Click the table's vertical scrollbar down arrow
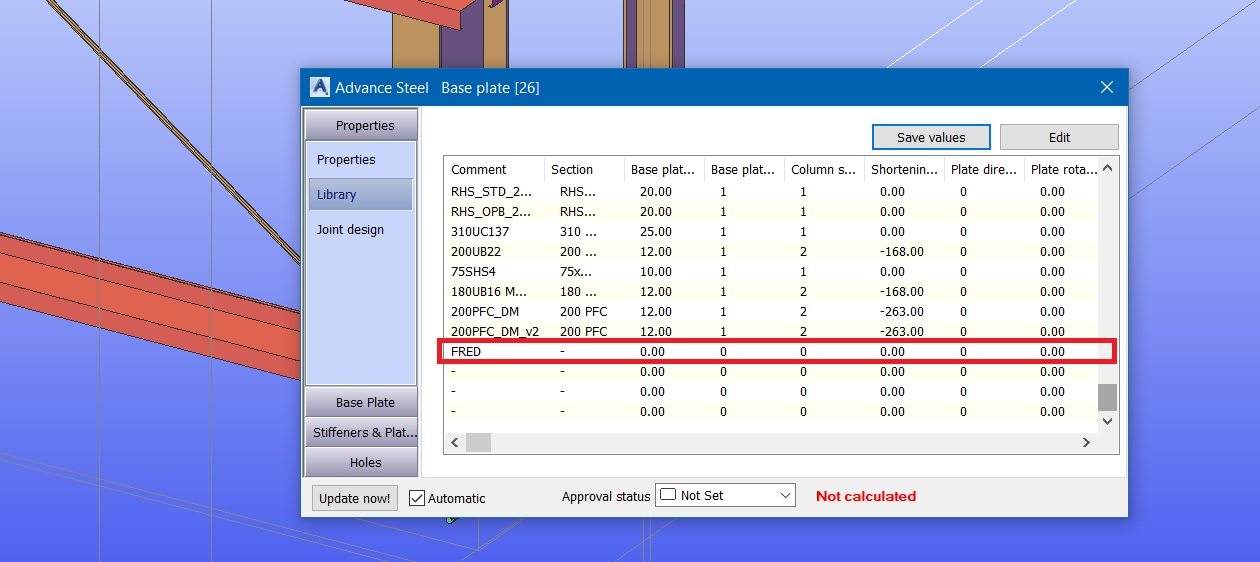This screenshot has height=562, width=1260. (1107, 422)
